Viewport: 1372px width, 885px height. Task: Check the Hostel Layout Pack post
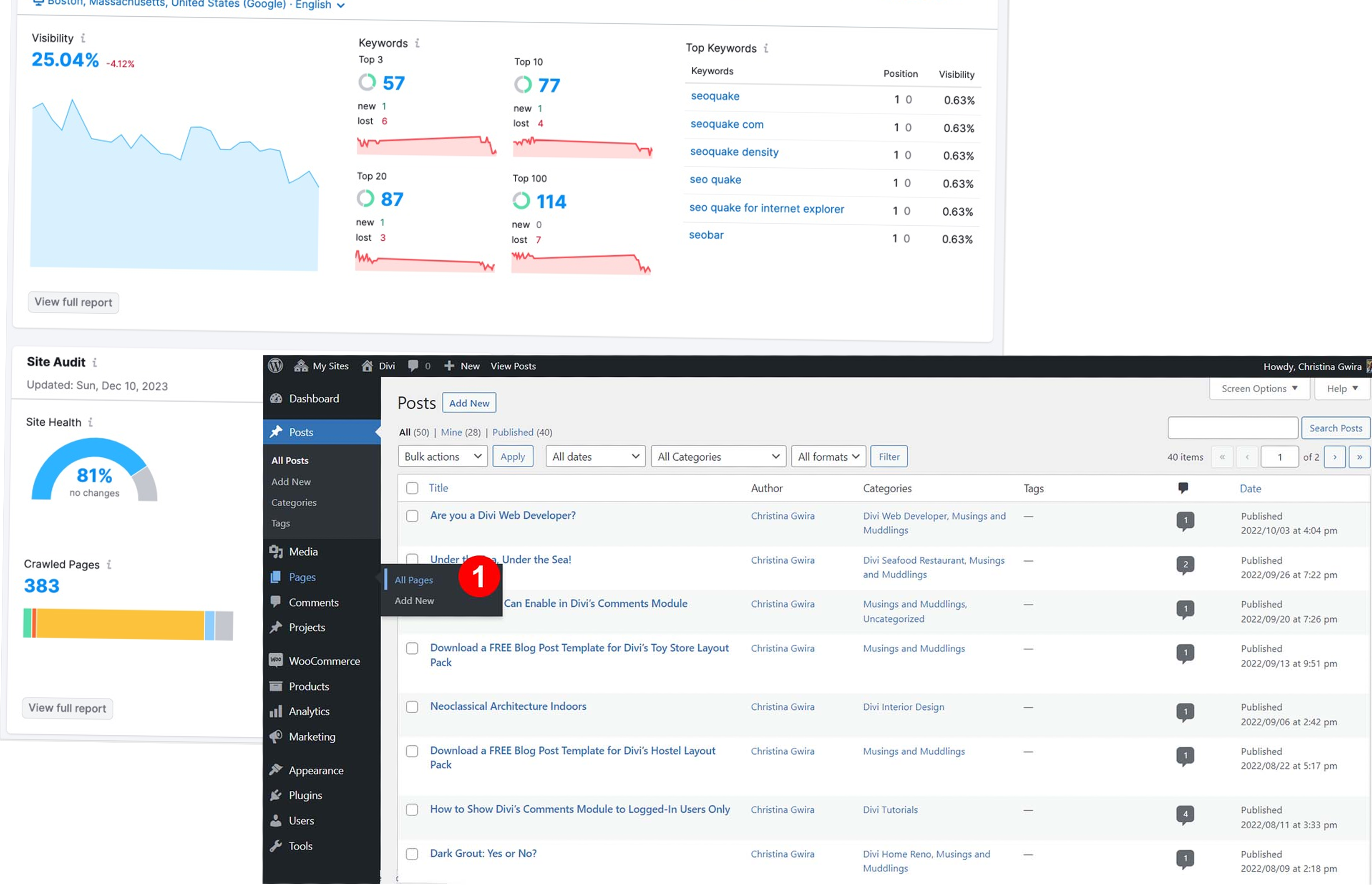(x=412, y=751)
